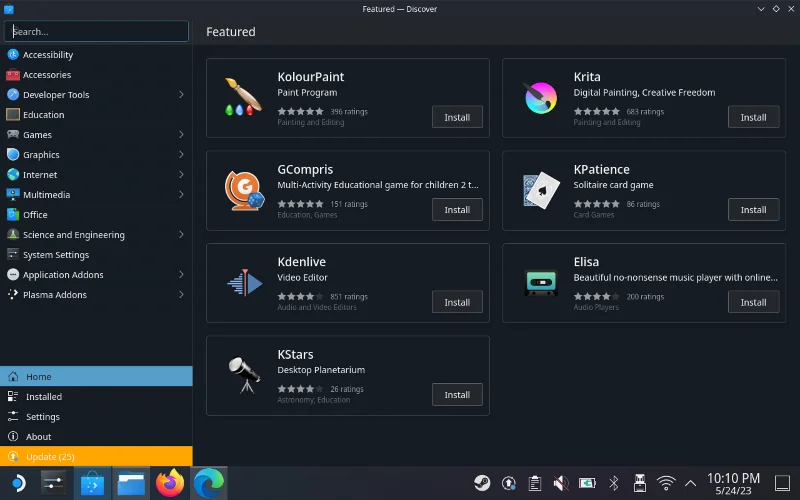Install KPatience
This screenshot has width=800, height=500.
(753, 209)
